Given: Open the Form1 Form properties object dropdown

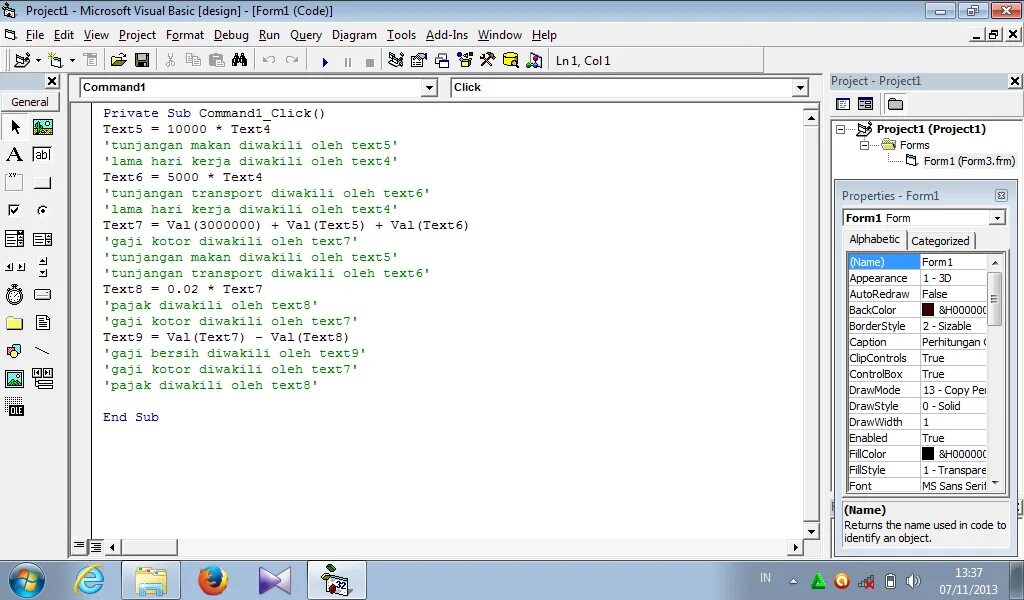Looking at the screenshot, I should tap(997, 218).
